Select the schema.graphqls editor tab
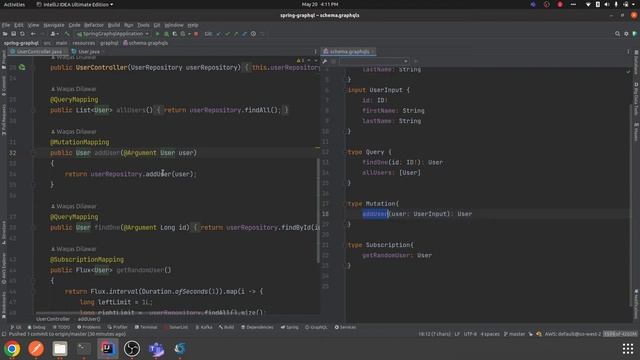This screenshot has width=640, height=360. coord(349,52)
